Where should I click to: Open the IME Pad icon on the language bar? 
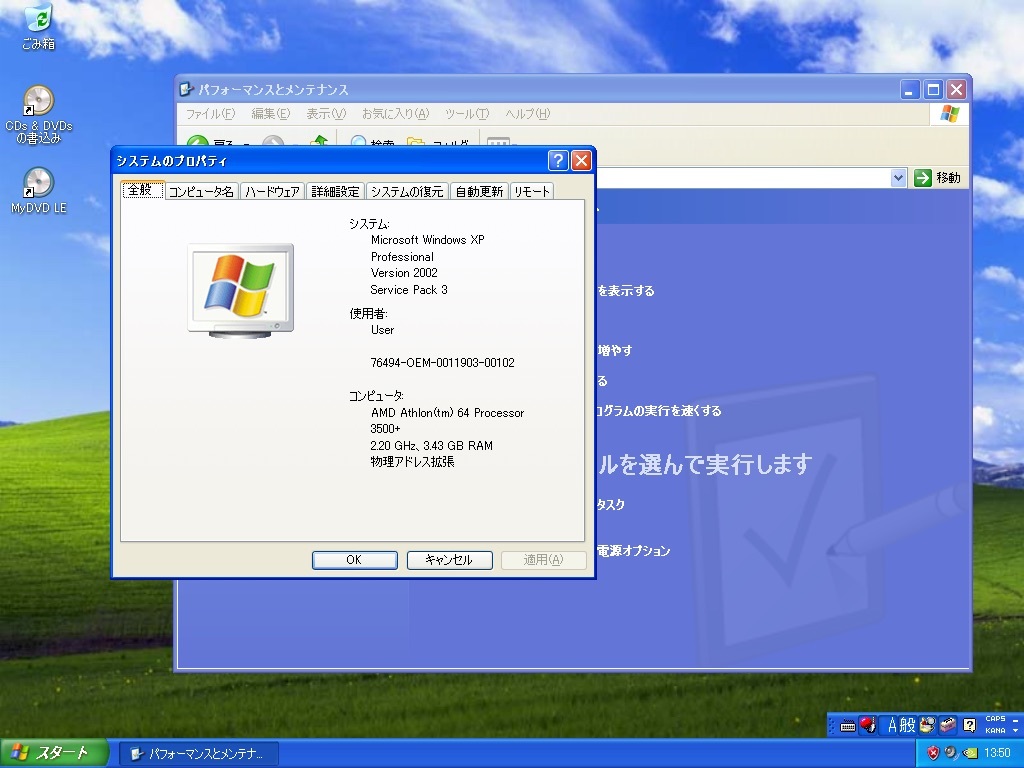click(x=927, y=725)
